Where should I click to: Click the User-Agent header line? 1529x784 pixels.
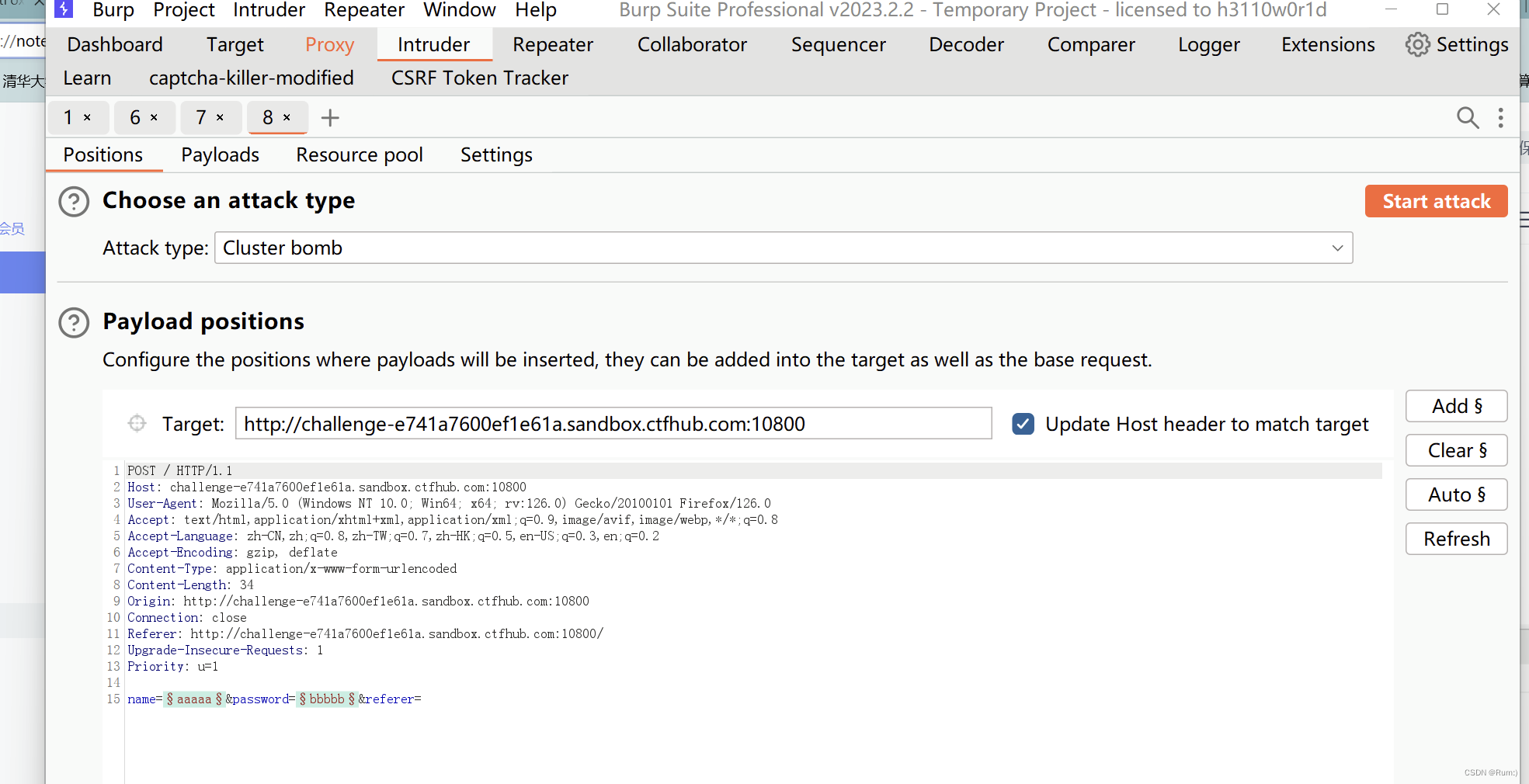point(449,503)
